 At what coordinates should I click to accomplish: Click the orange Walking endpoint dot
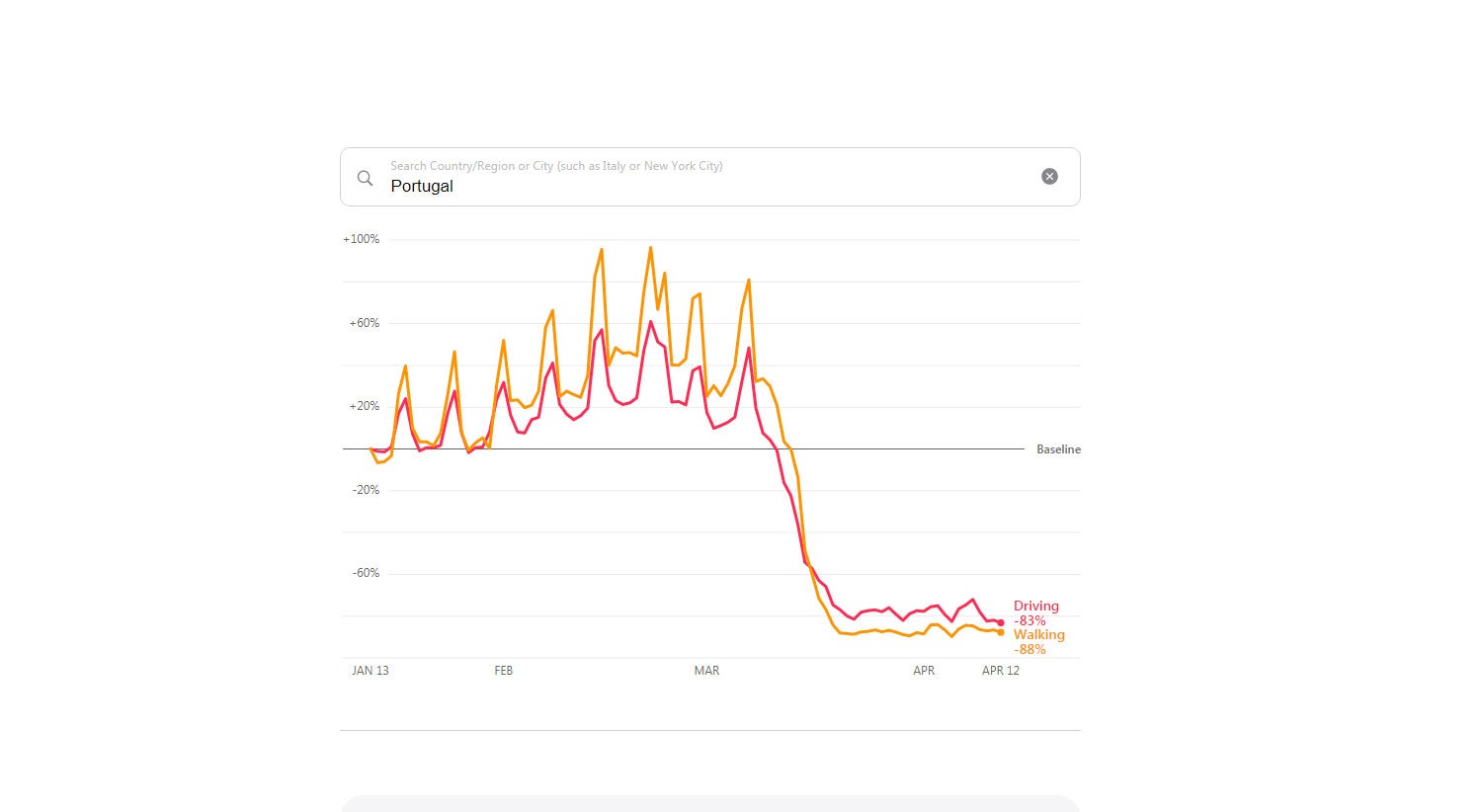point(1001,632)
